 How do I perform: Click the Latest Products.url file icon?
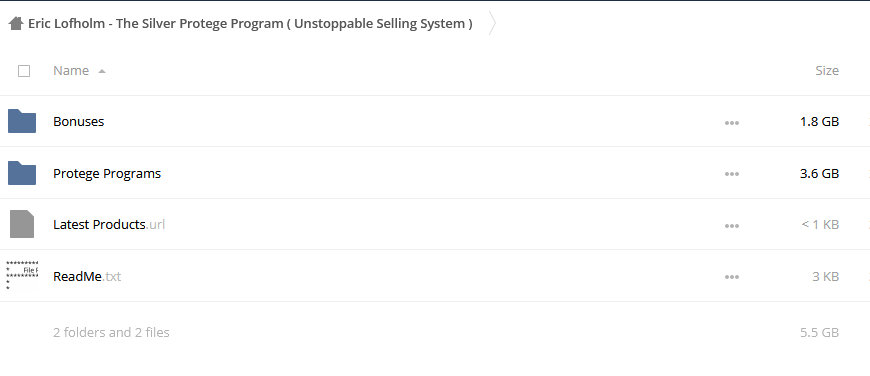[22, 224]
